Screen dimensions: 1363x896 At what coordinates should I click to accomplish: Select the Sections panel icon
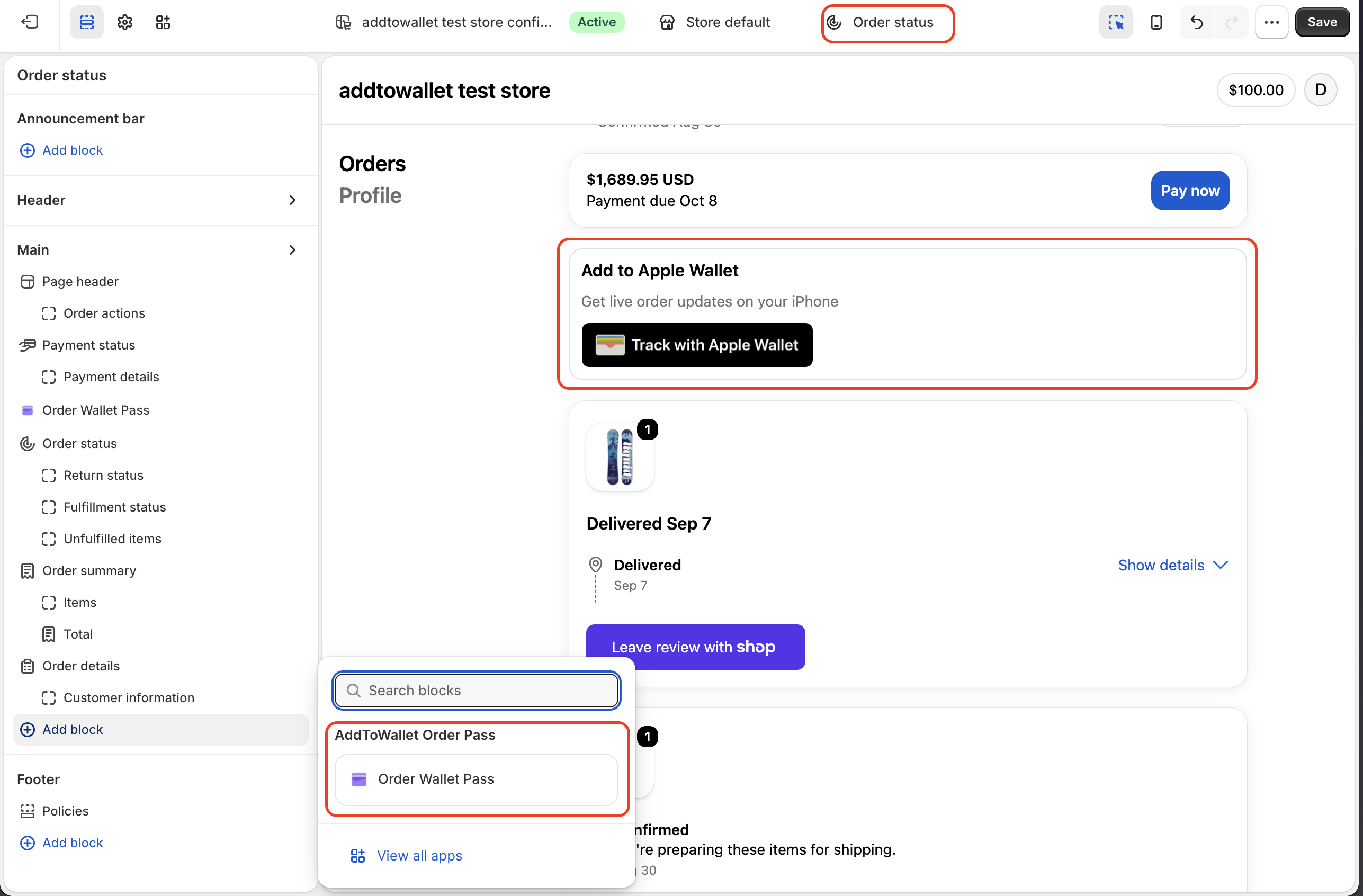pyautogui.click(x=86, y=22)
